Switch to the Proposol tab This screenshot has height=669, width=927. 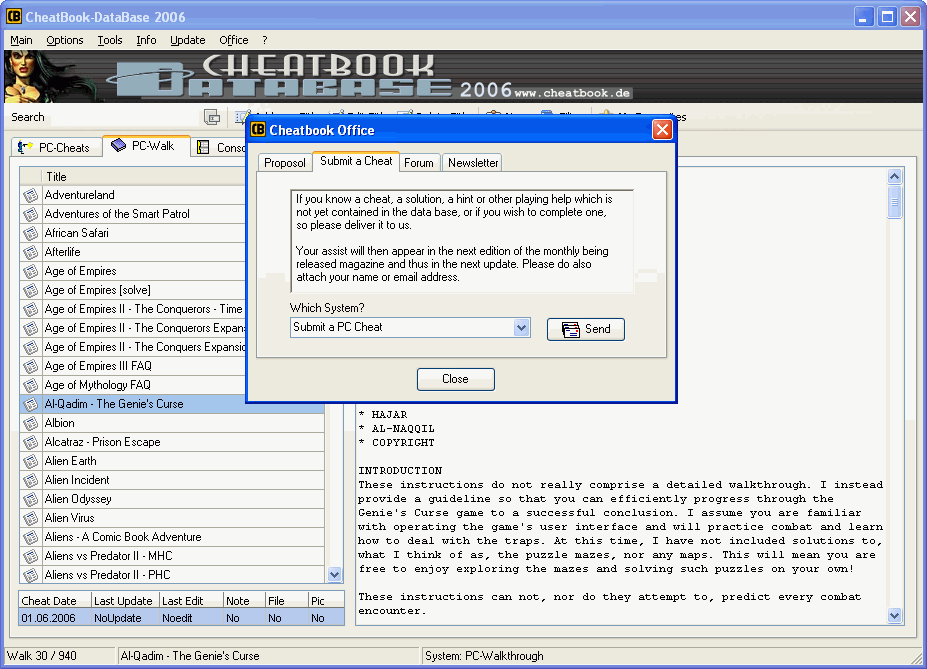pyautogui.click(x=285, y=163)
